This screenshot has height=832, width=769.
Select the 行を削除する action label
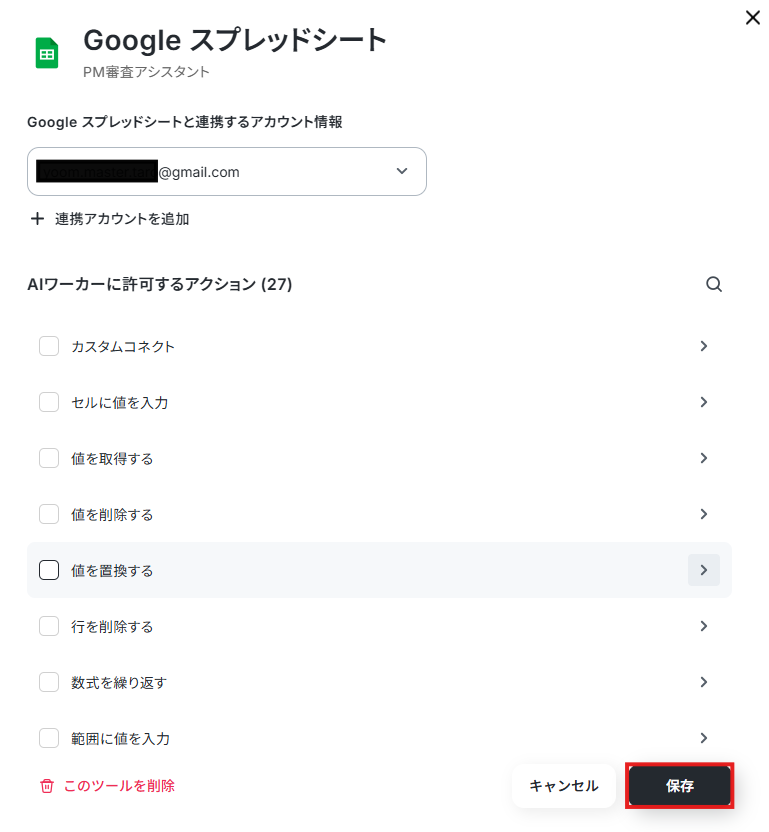click(x=112, y=627)
